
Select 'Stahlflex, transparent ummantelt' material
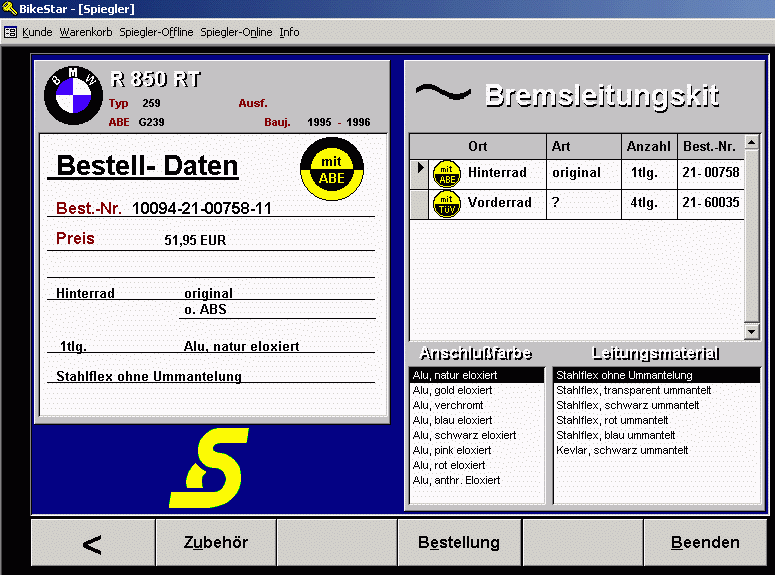(x=656, y=390)
